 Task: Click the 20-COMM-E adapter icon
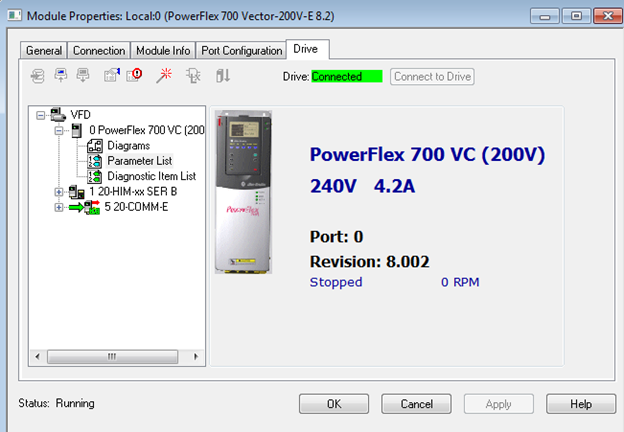point(84,207)
